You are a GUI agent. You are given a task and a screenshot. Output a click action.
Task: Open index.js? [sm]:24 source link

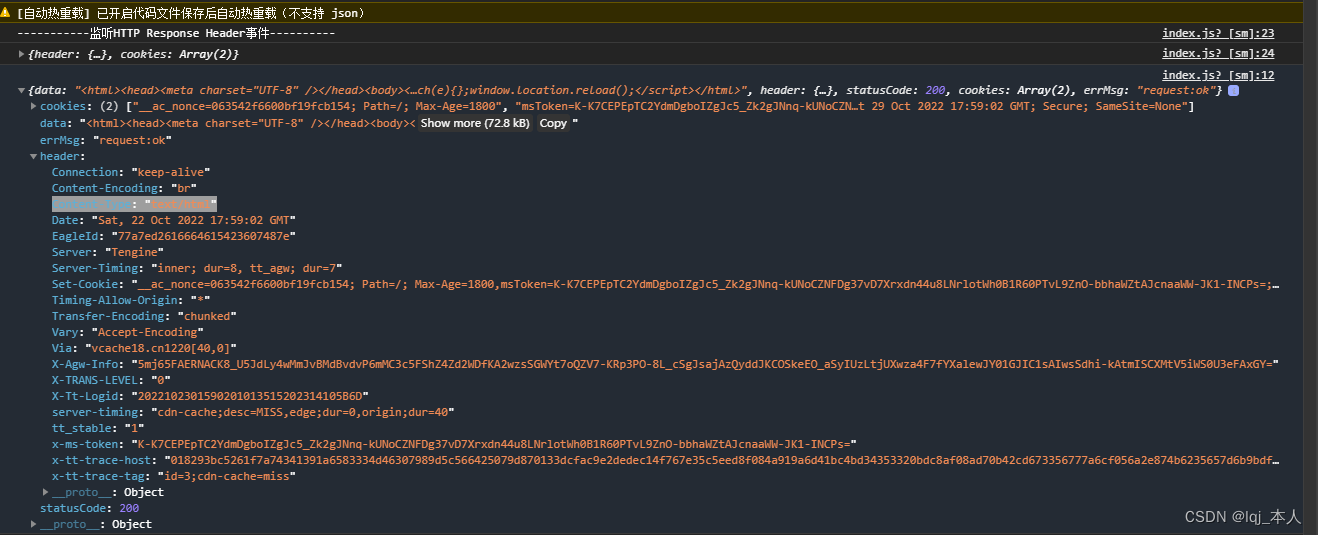point(1218,53)
